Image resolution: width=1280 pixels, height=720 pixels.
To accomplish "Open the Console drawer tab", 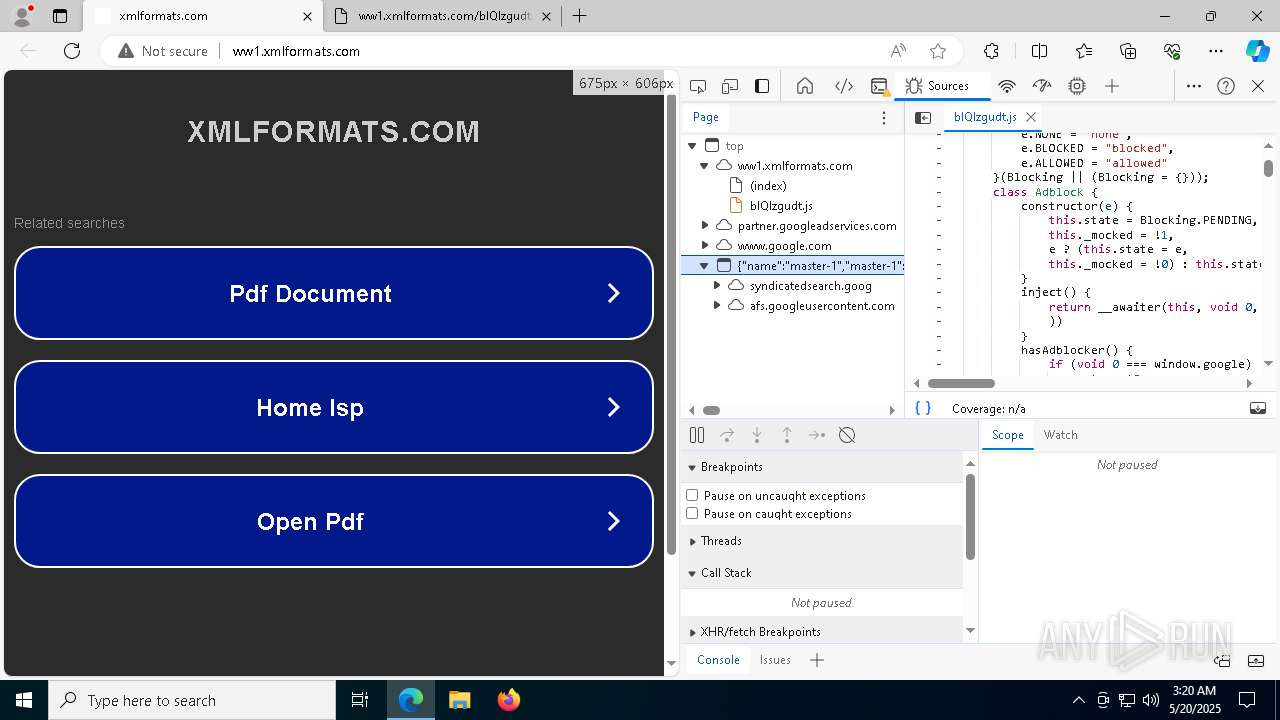I will [718, 660].
